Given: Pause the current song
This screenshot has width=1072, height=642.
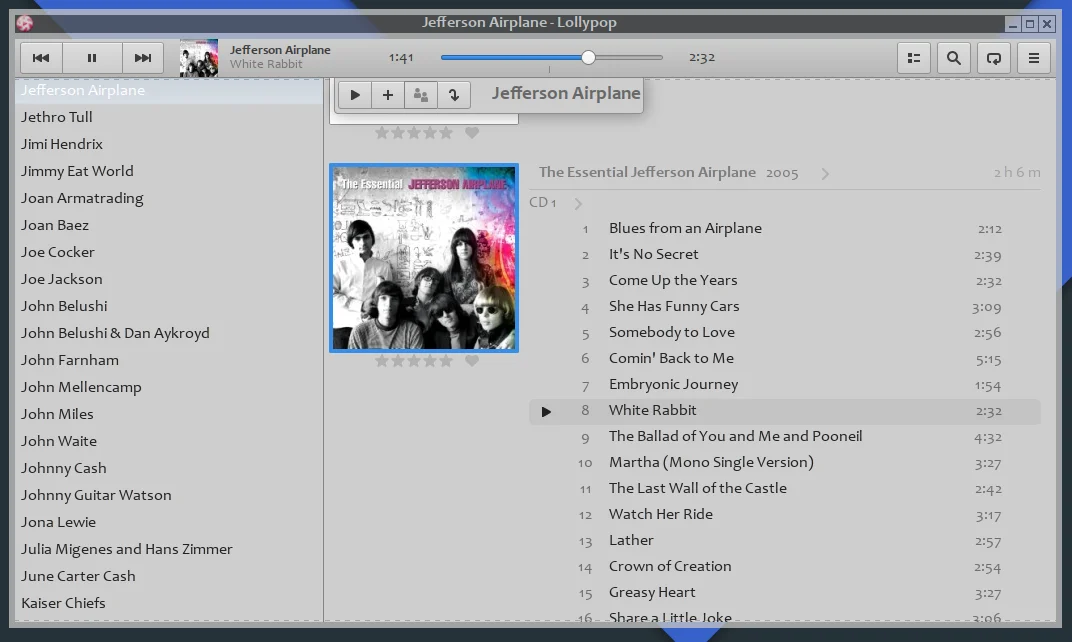Looking at the screenshot, I should (92, 58).
